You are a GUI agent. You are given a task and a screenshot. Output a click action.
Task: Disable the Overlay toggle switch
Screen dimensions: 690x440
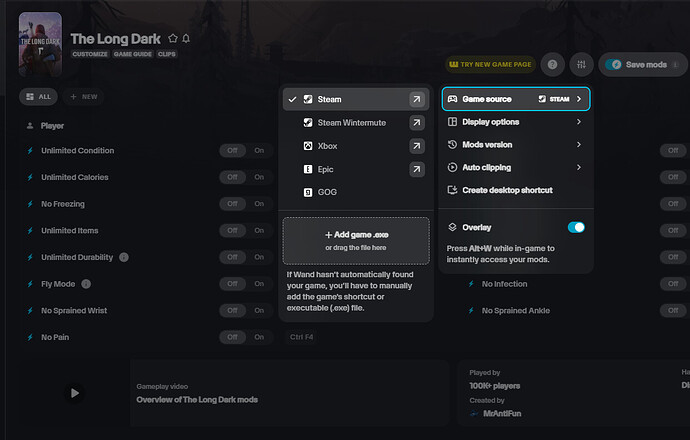tap(576, 227)
